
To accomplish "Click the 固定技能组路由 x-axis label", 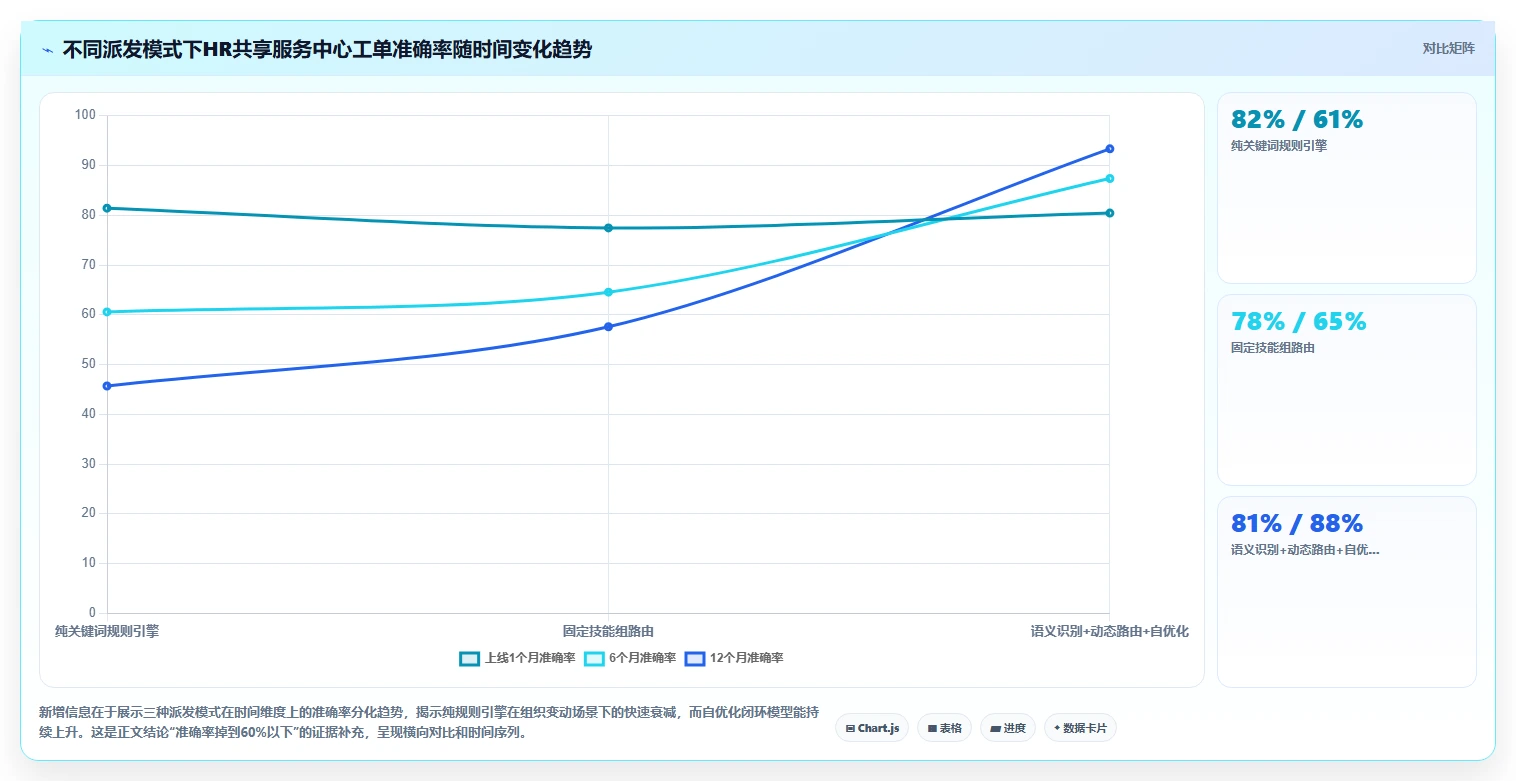I will (x=608, y=631).
